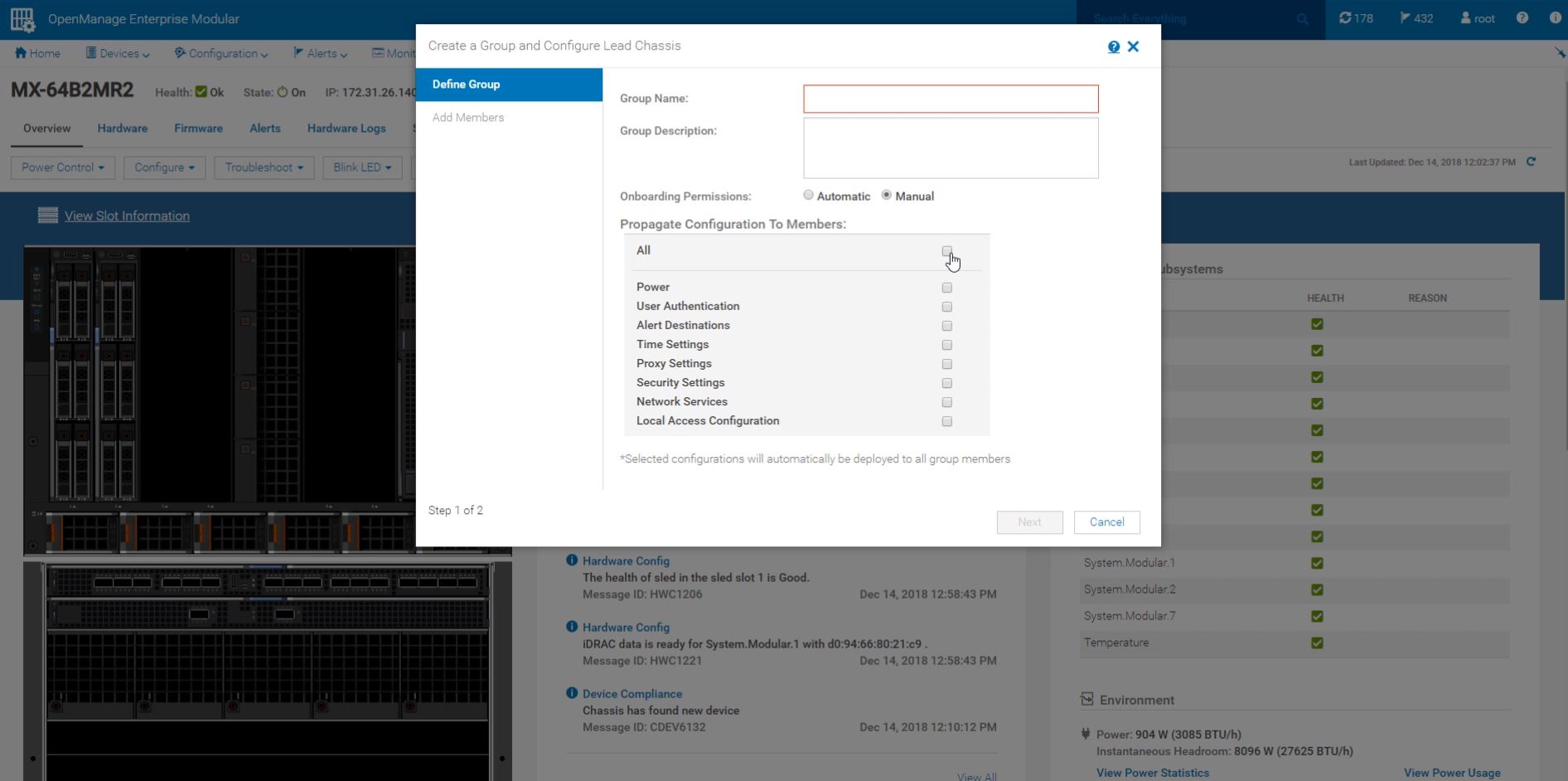Viewport: 1568px width, 781px height.
Task: Click the info icon in top header
Action: coord(1555,17)
